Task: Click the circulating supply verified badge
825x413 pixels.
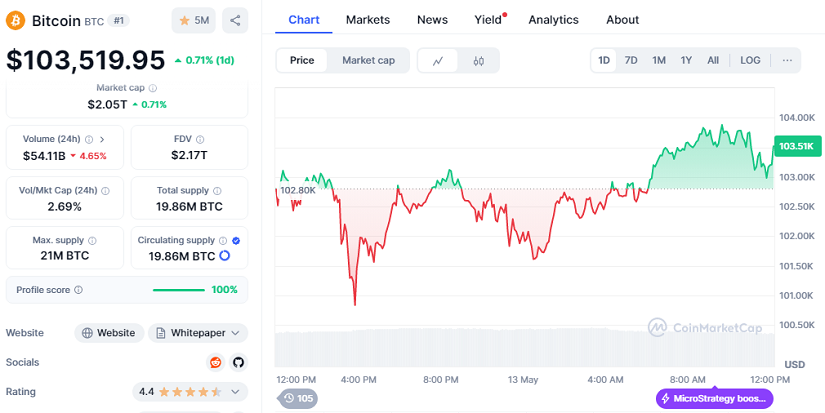Action: 236,240
